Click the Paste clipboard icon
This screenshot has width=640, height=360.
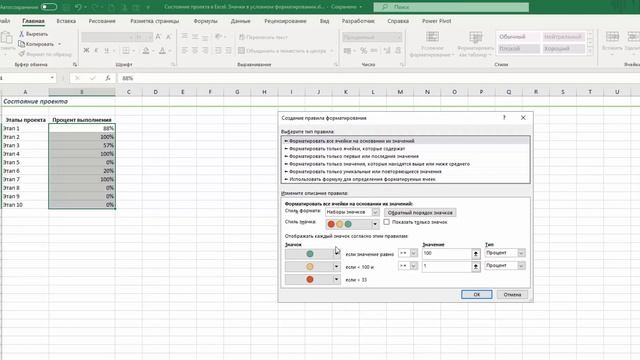coord(7,38)
